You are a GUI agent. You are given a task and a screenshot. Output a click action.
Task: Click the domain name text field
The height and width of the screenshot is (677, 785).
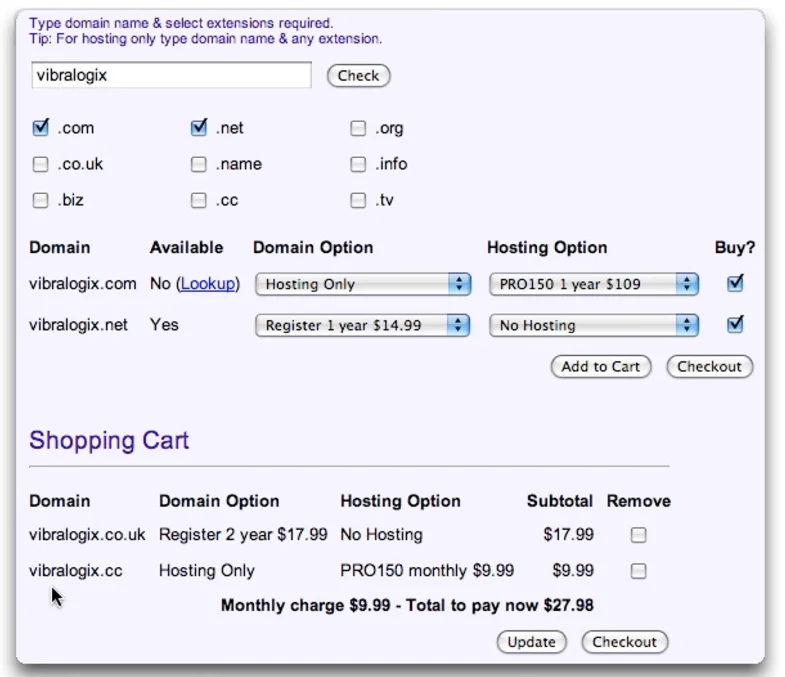point(171,75)
